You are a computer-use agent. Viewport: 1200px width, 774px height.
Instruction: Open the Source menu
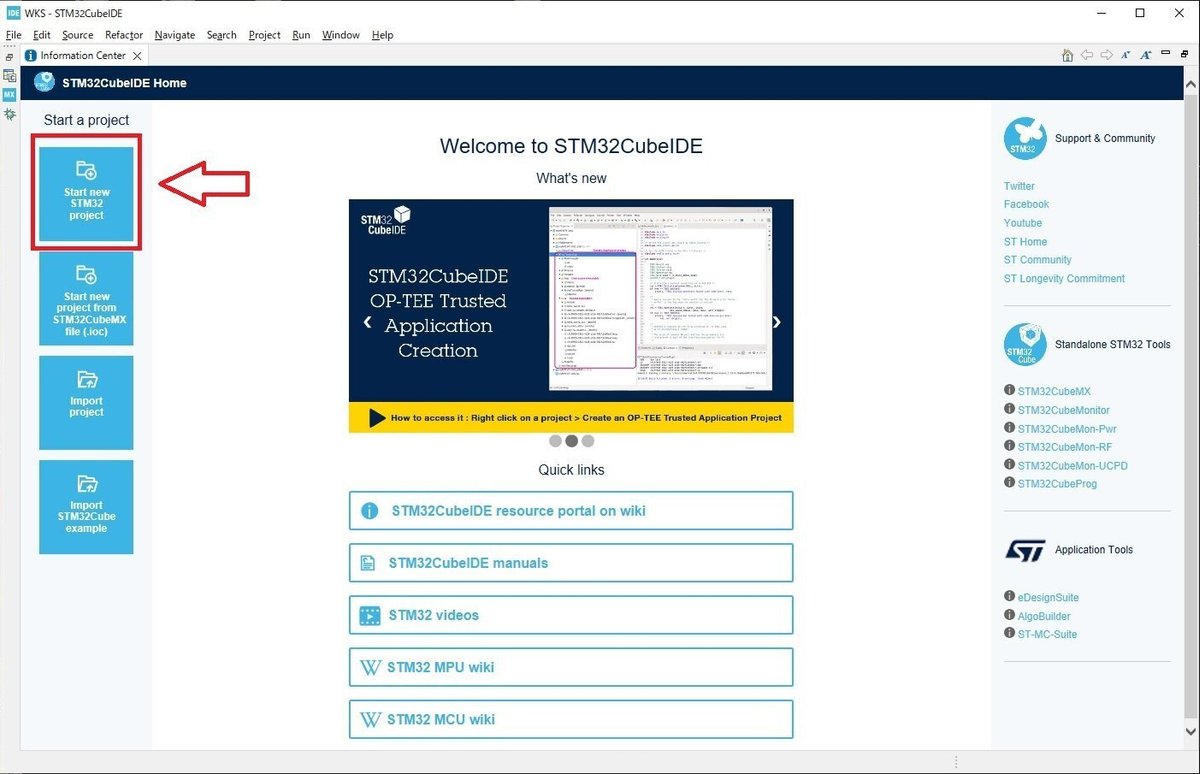pyautogui.click(x=77, y=35)
